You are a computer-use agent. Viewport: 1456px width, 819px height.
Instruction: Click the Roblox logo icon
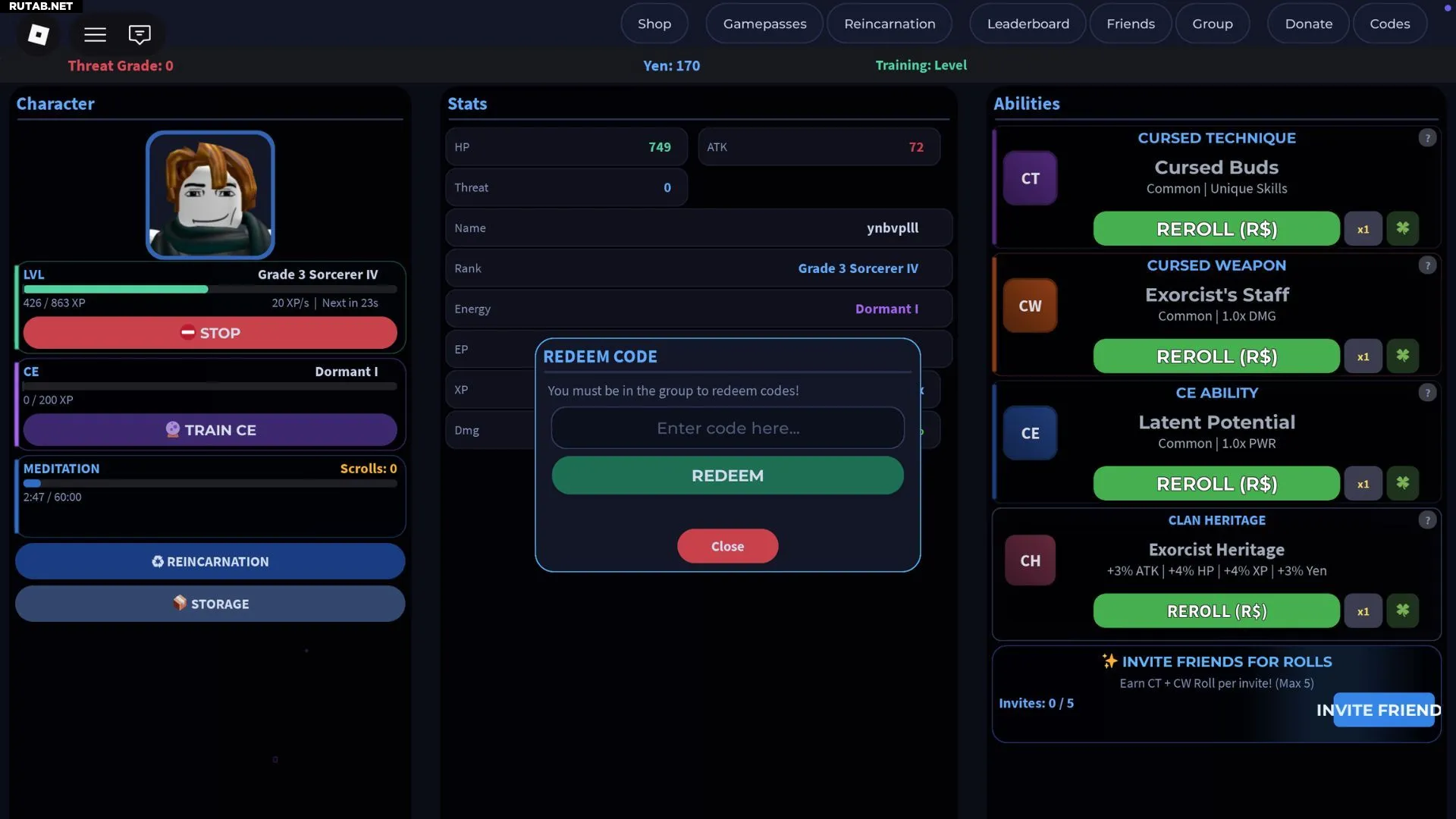(39, 34)
